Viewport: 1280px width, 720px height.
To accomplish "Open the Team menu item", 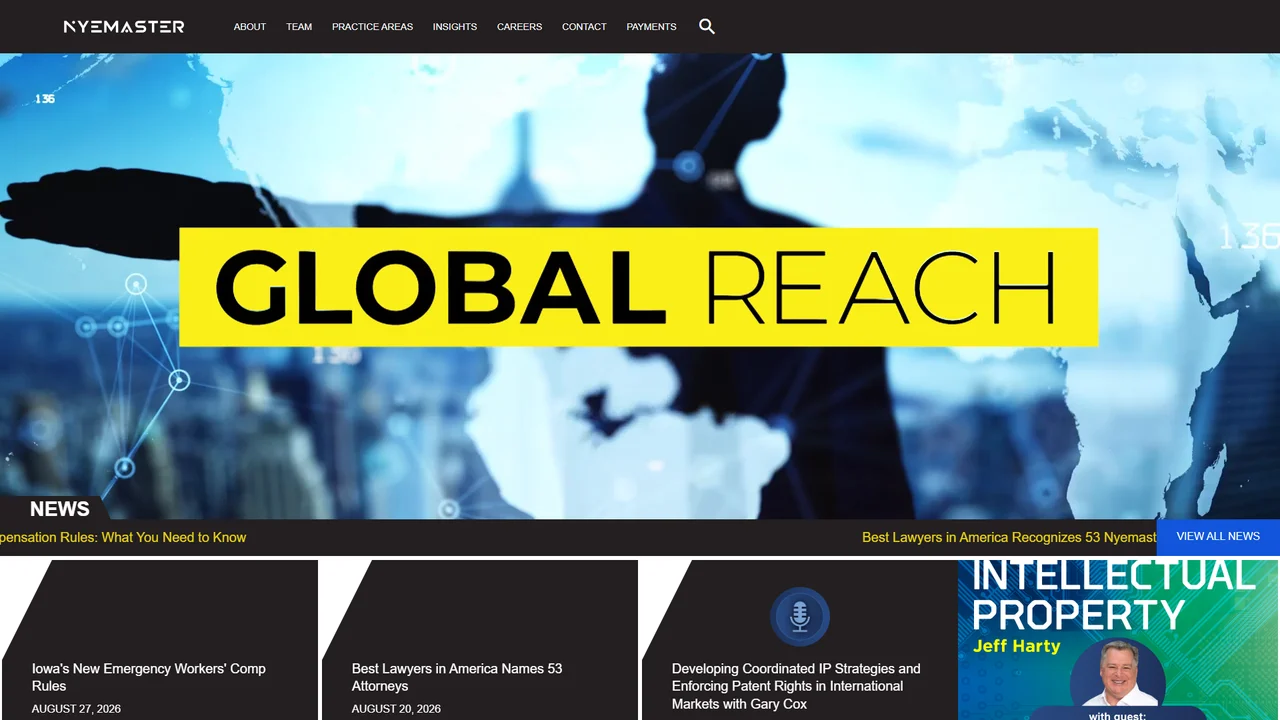I will [299, 27].
